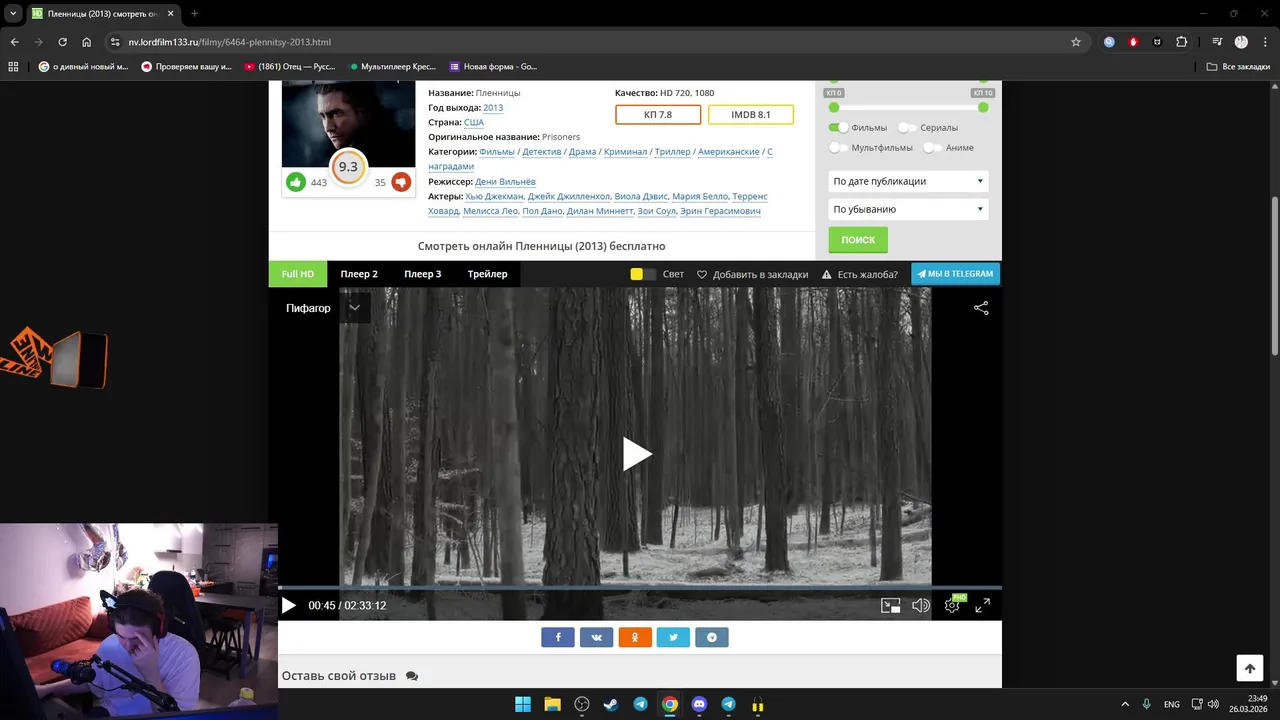Viewport: 1280px width, 720px height.
Task: Select the Full HD player tab
Action: (298, 274)
